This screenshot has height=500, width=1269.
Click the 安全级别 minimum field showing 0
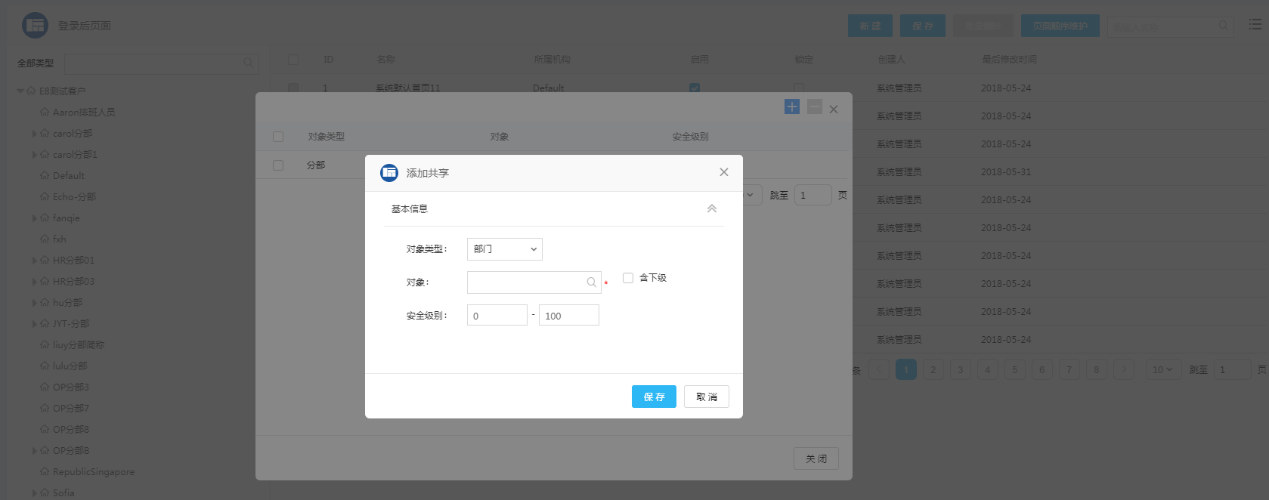tap(496, 316)
